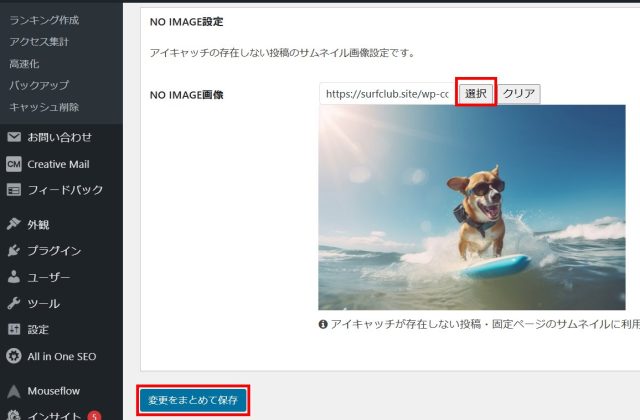Open お問い合わせ menu label
Screen dimensions: 640x420
(60, 137)
